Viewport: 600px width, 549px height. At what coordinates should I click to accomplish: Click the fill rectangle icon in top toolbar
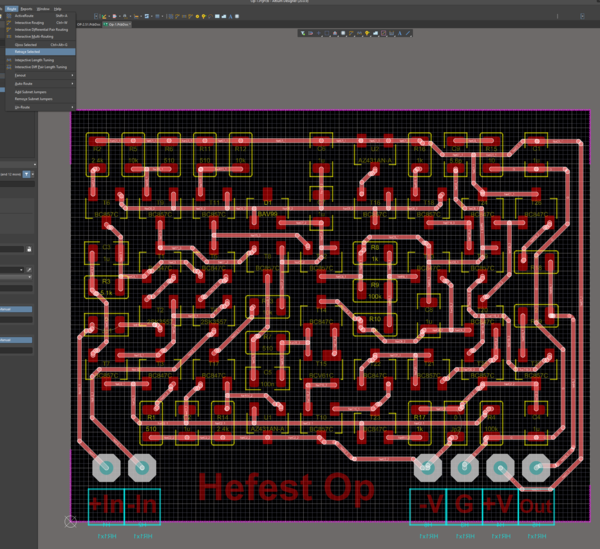coord(217,16)
